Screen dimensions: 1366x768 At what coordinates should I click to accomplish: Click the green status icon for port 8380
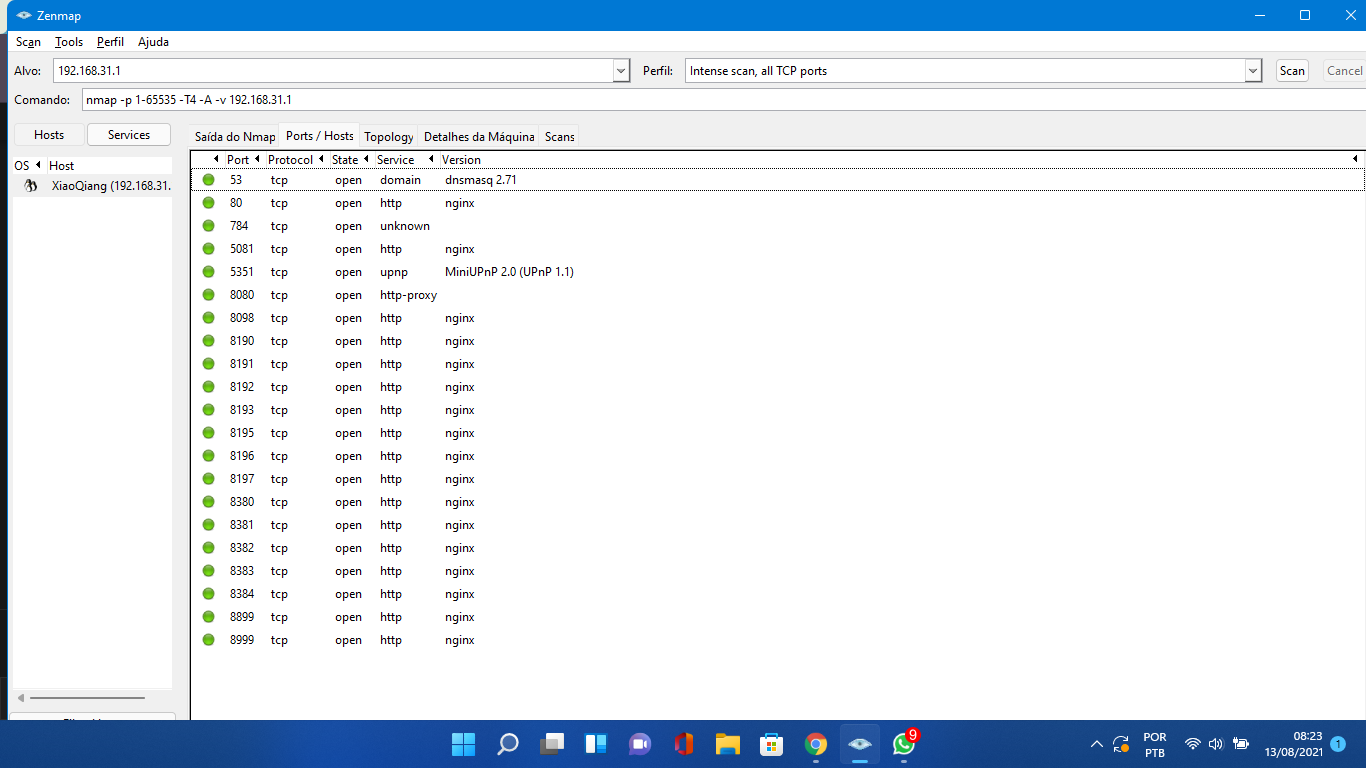point(208,502)
